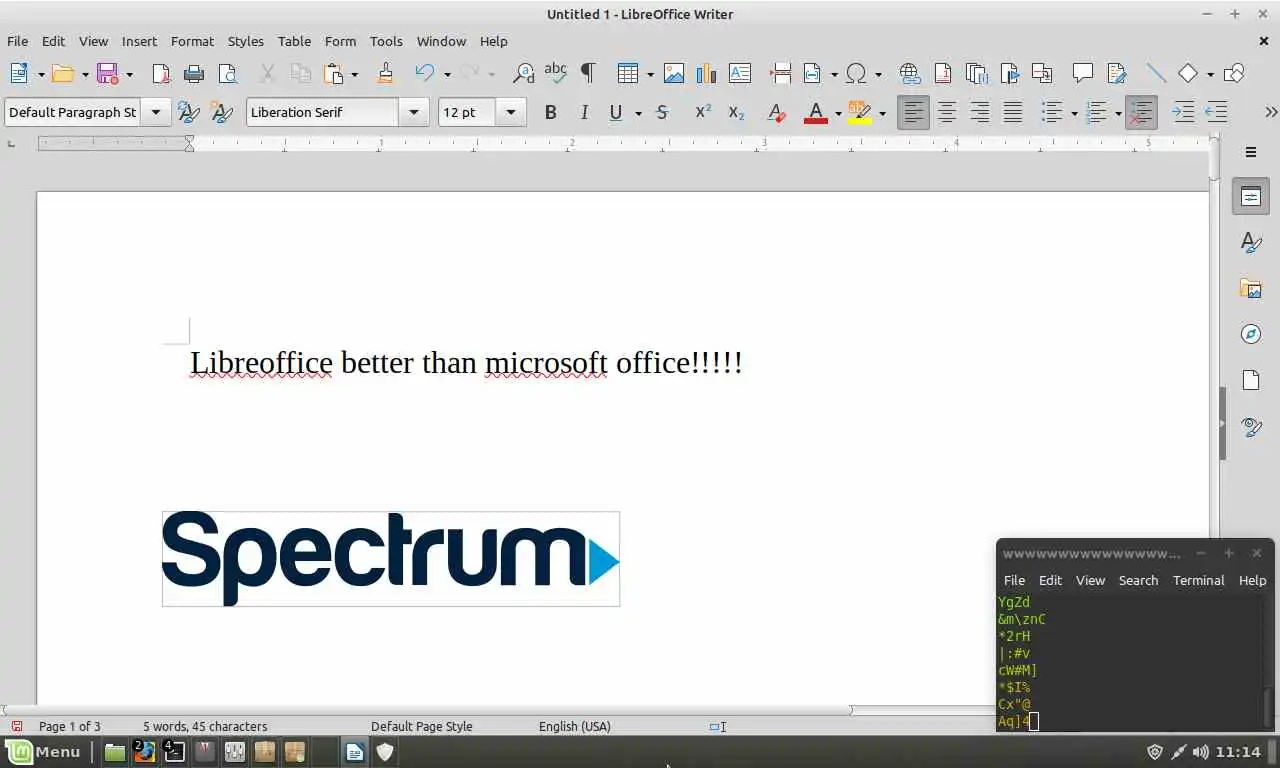Run the spelling check
The height and width of the screenshot is (768, 1280).
click(555, 73)
